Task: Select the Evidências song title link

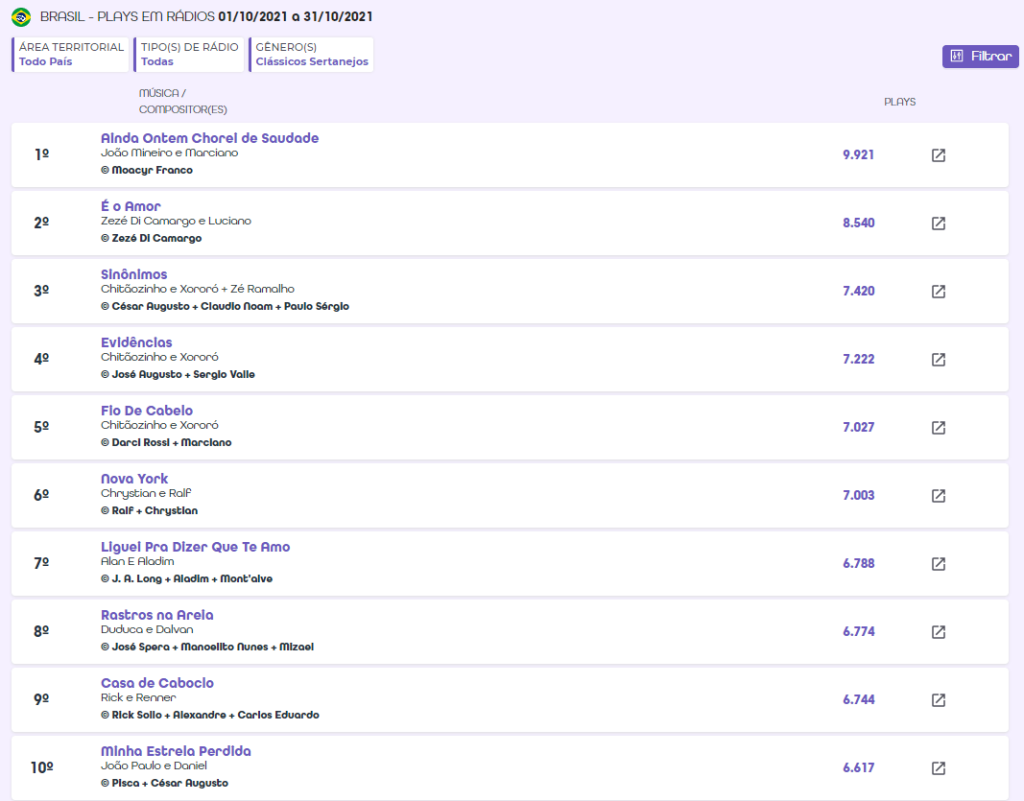Action: (x=136, y=342)
